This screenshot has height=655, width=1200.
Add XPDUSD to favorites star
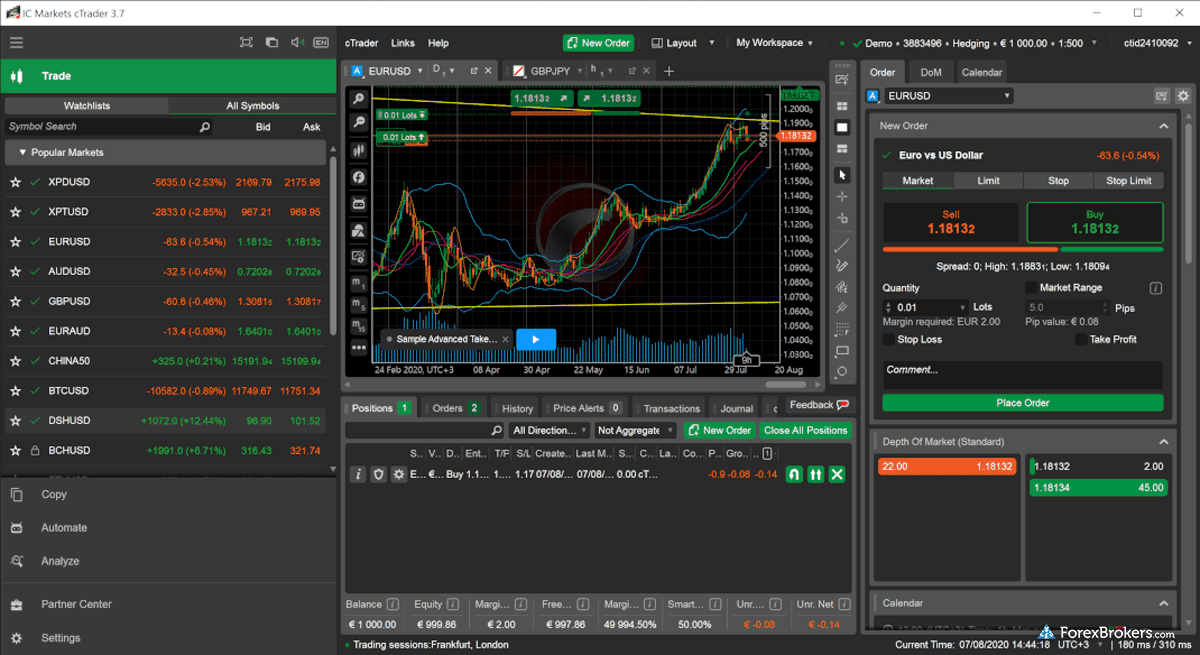point(15,182)
